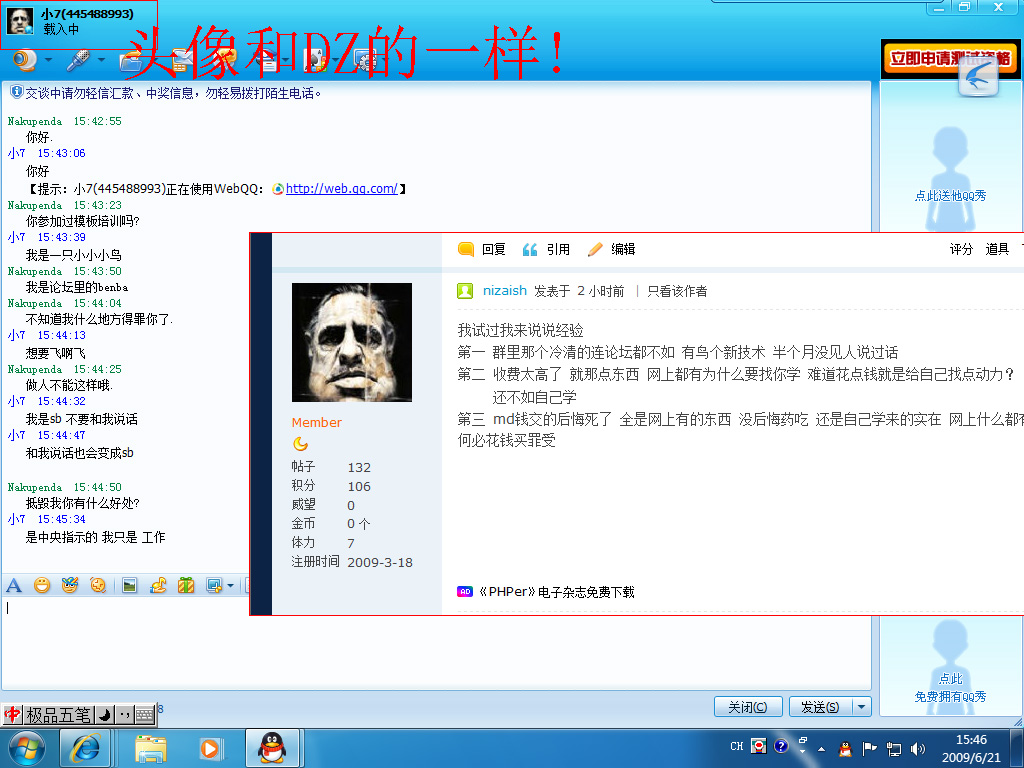Image resolution: width=1024 pixels, height=768 pixels.
Task: Send a window shake nudge icon
Action: pyautogui.click(x=98, y=586)
